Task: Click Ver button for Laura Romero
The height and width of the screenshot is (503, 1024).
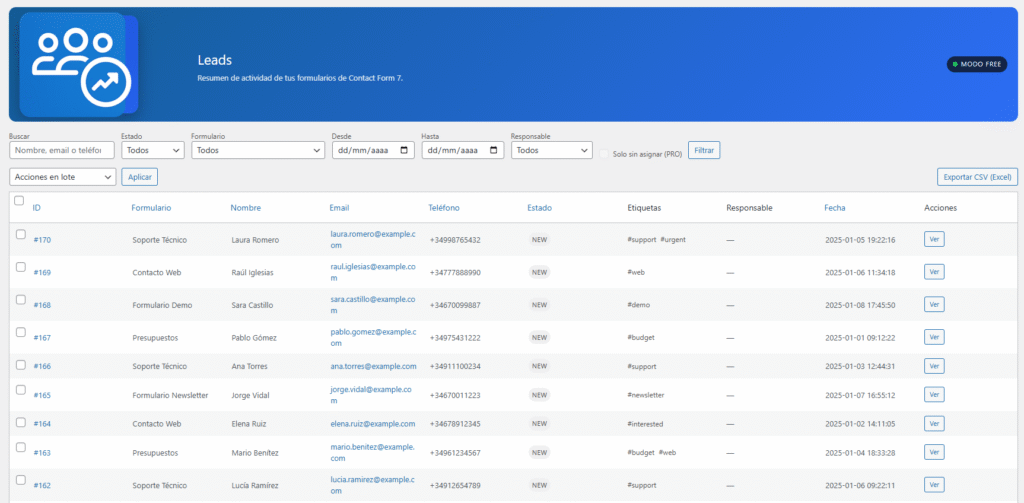Action: 934,239
